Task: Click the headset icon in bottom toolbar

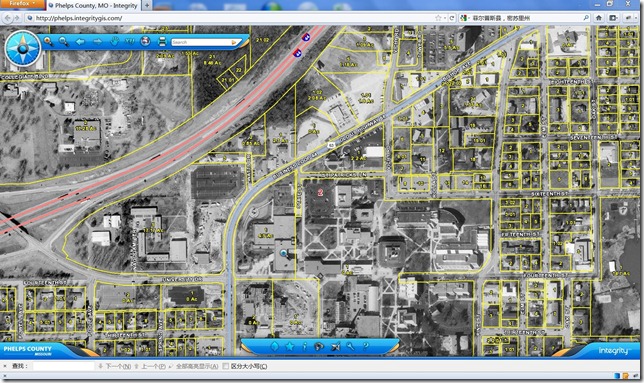Action: coord(319,346)
